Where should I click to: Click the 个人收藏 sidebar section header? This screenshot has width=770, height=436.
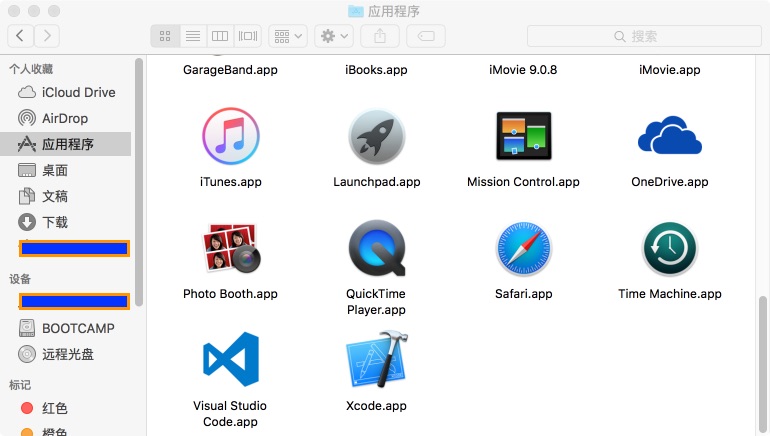click(31, 69)
